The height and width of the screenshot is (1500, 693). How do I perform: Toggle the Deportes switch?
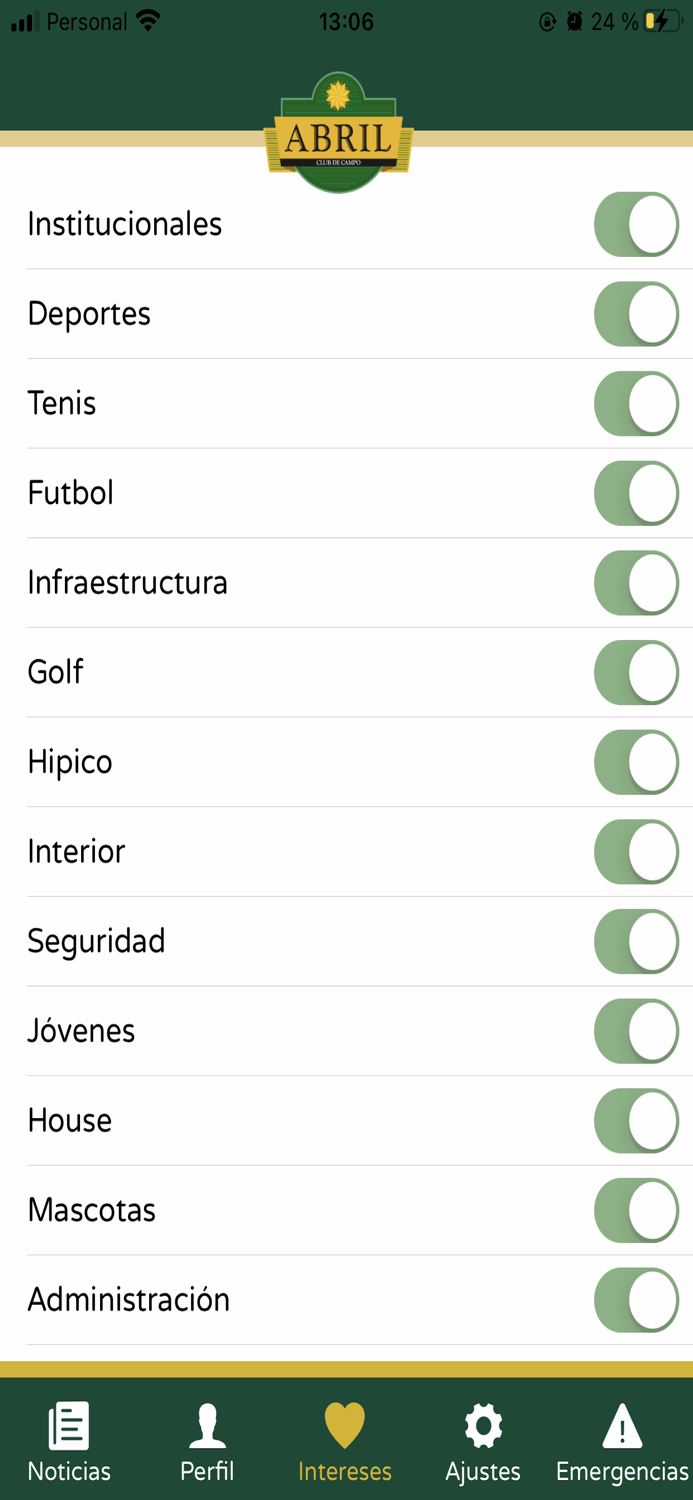pos(636,313)
